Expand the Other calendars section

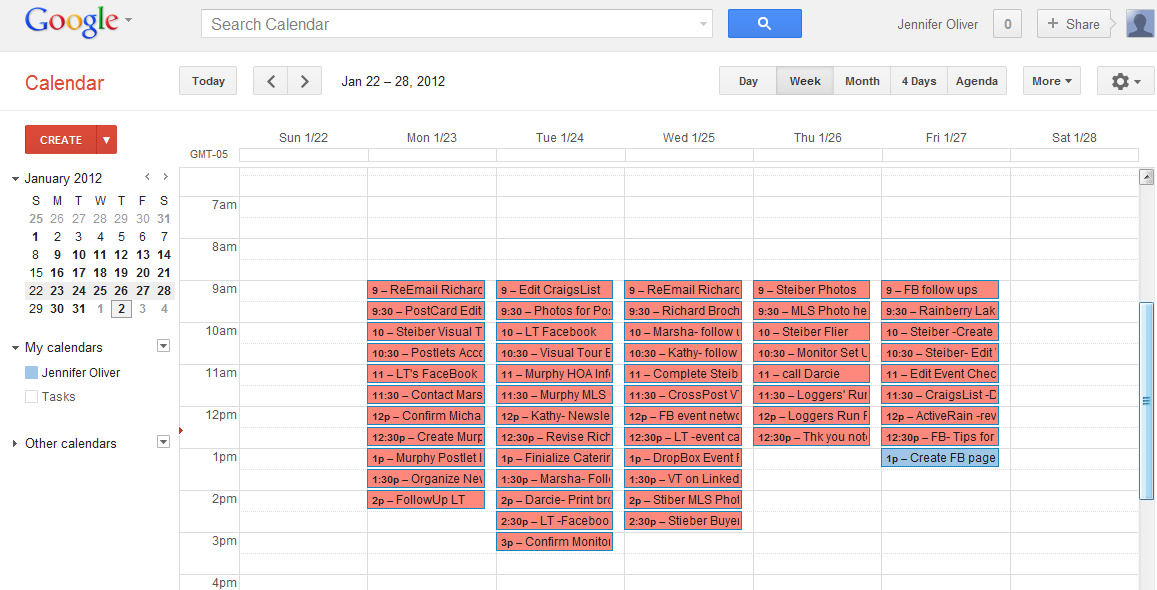(15, 443)
